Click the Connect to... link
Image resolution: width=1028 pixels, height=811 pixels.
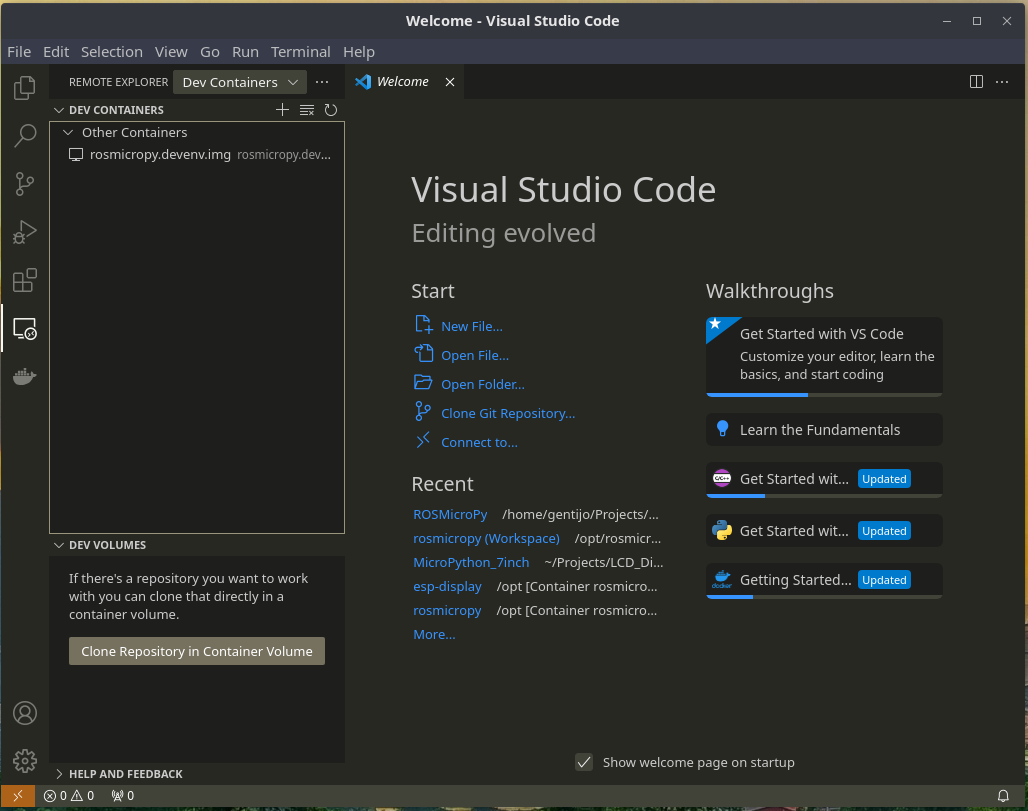pyautogui.click(x=479, y=442)
